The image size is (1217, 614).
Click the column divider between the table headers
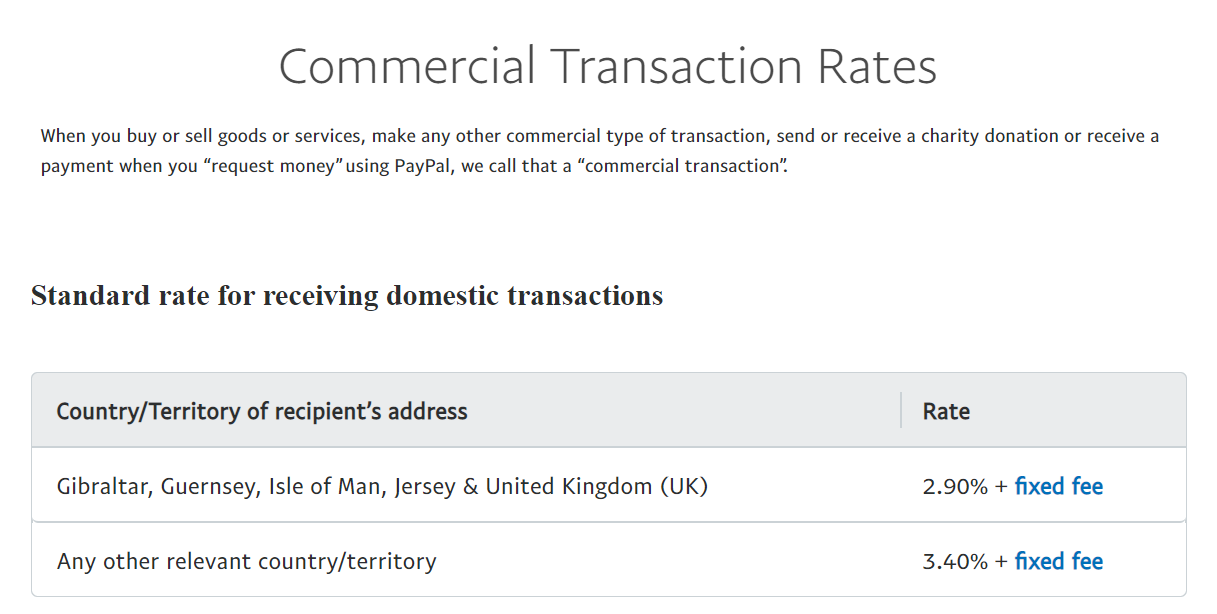coord(901,410)
